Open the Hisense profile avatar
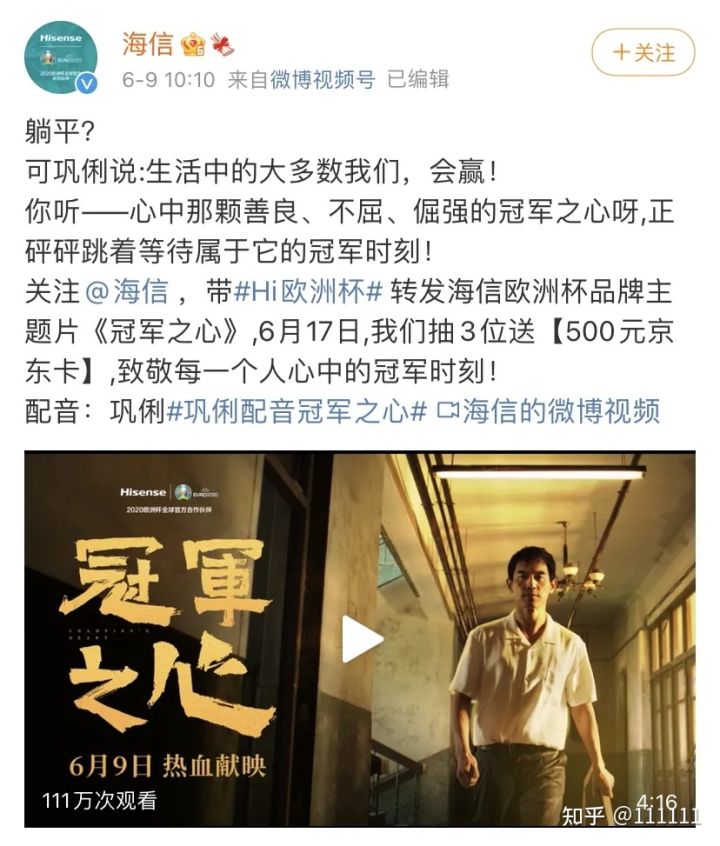This screenshot has width=720, height=846. [x=61, y=58]
